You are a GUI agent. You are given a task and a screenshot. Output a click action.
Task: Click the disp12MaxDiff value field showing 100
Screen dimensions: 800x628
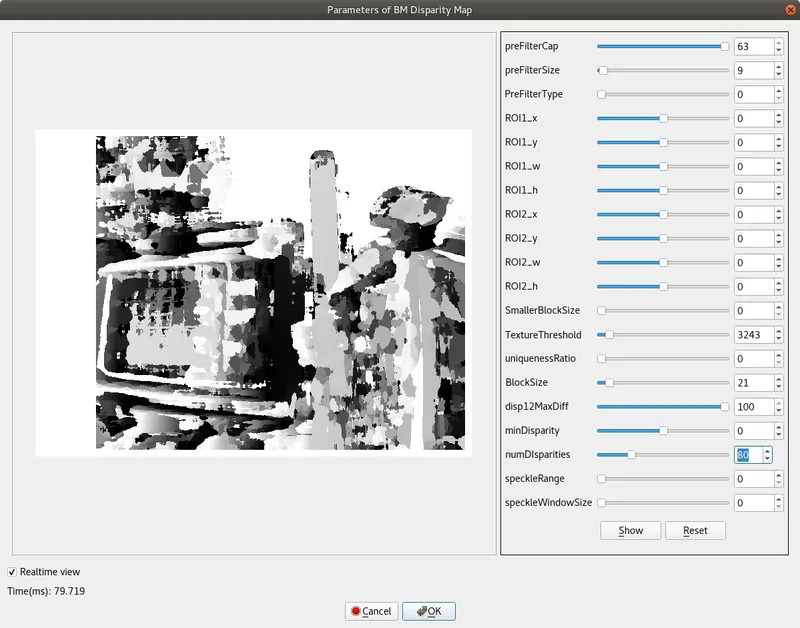click(754, 407)
